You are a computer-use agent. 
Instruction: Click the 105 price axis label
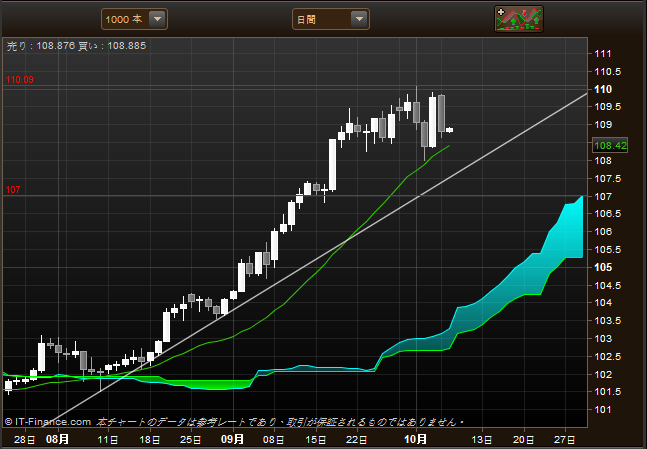click(x=603, y=267)
